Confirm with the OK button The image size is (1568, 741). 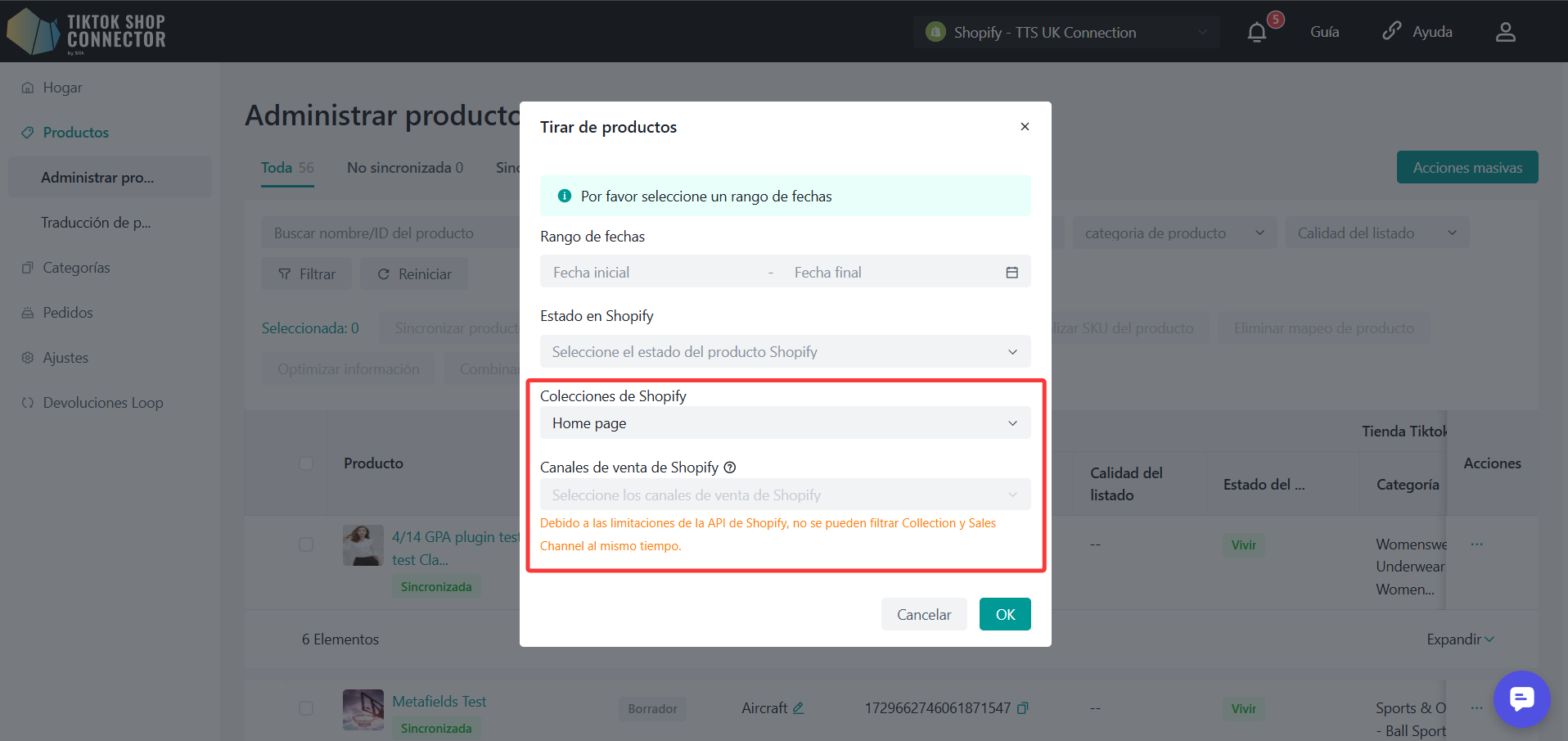(x=1004, y=614)
